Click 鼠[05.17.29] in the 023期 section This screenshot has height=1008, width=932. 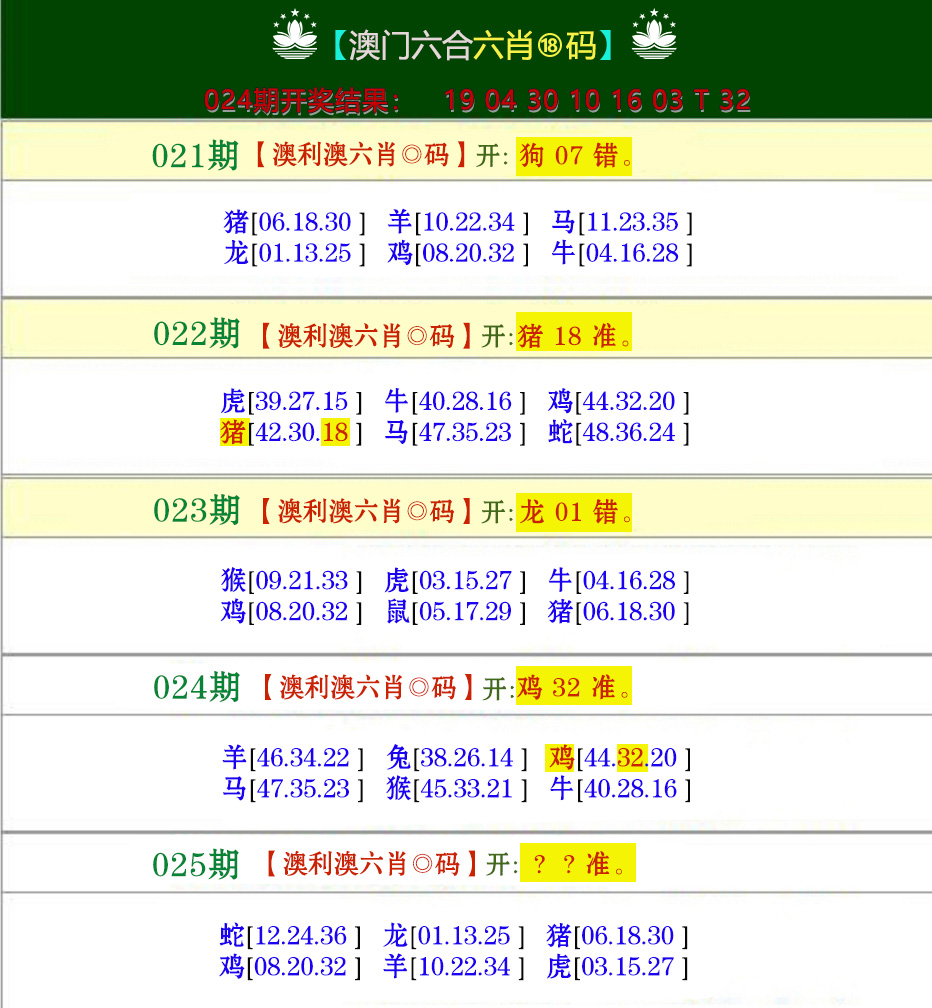[455, 612]
